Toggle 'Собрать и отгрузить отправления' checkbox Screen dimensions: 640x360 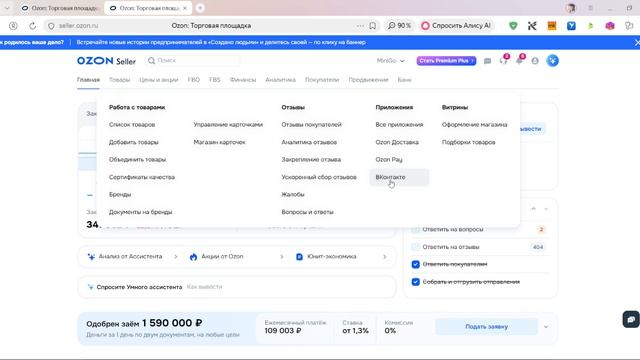[x=416, y=282]
